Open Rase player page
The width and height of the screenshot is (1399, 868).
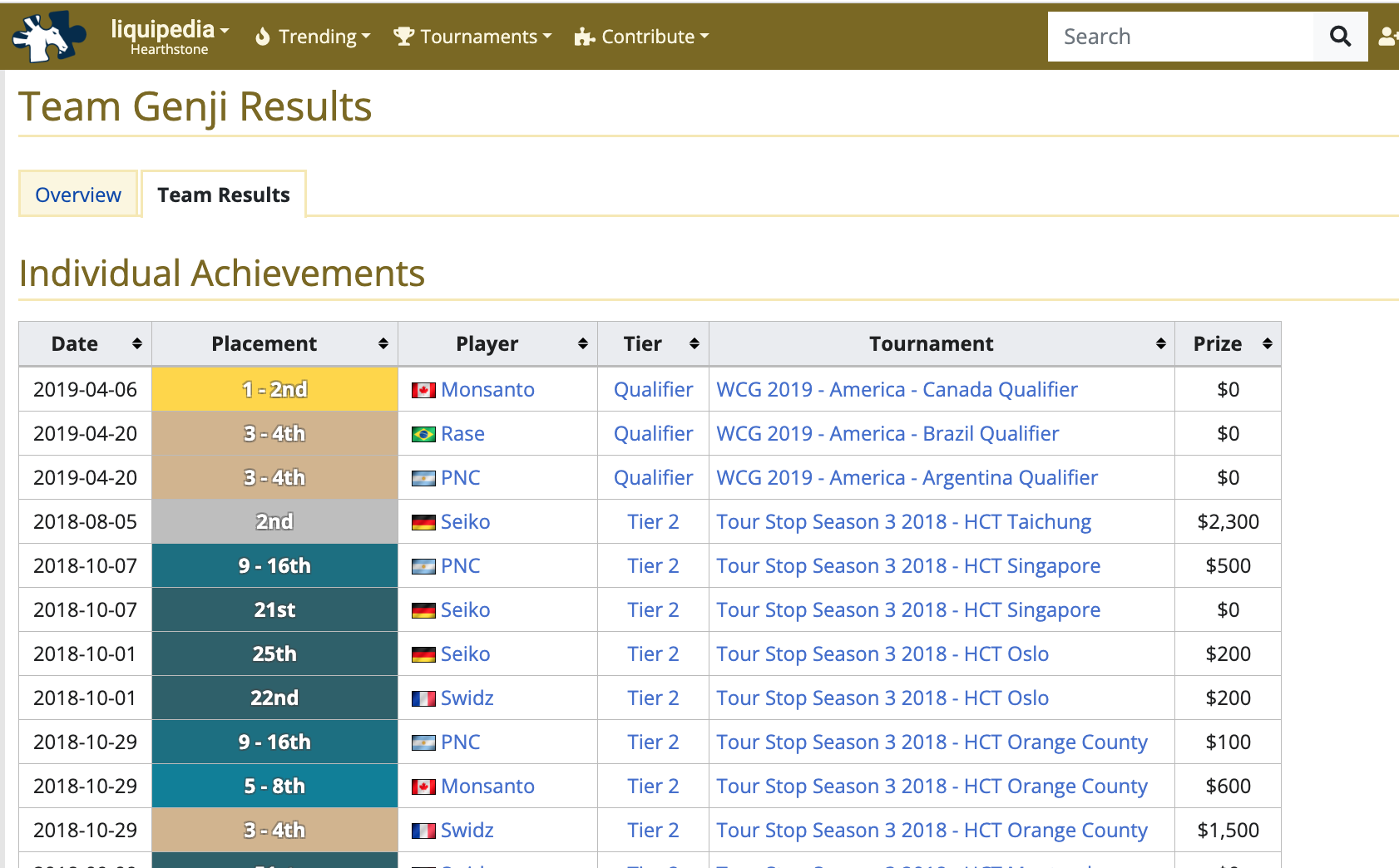[x=462, y=434]
